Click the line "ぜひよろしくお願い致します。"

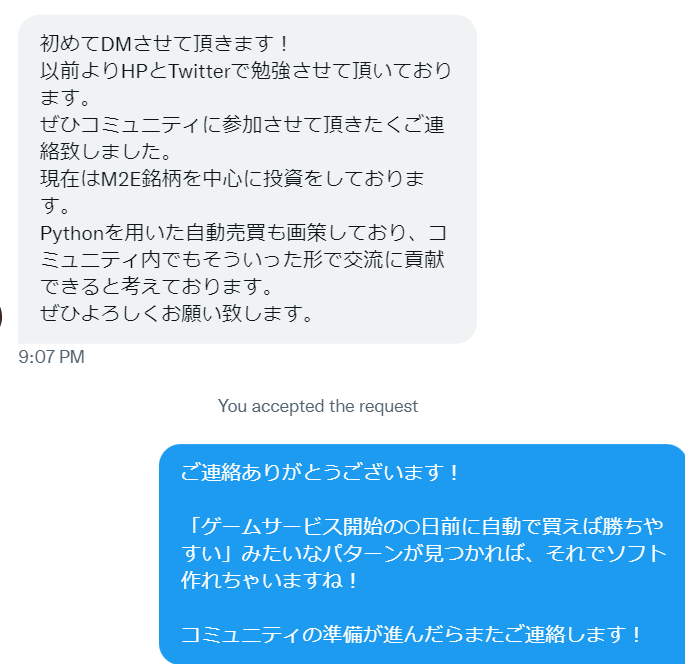[177, 314]
